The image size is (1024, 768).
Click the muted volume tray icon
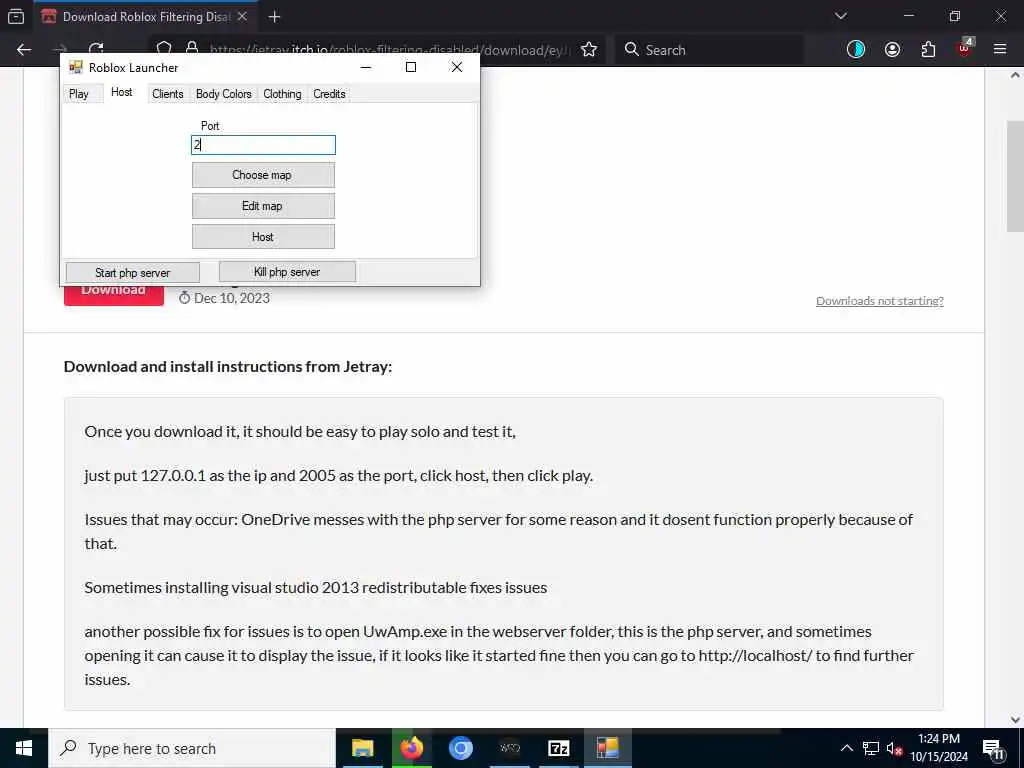[894, 748]
